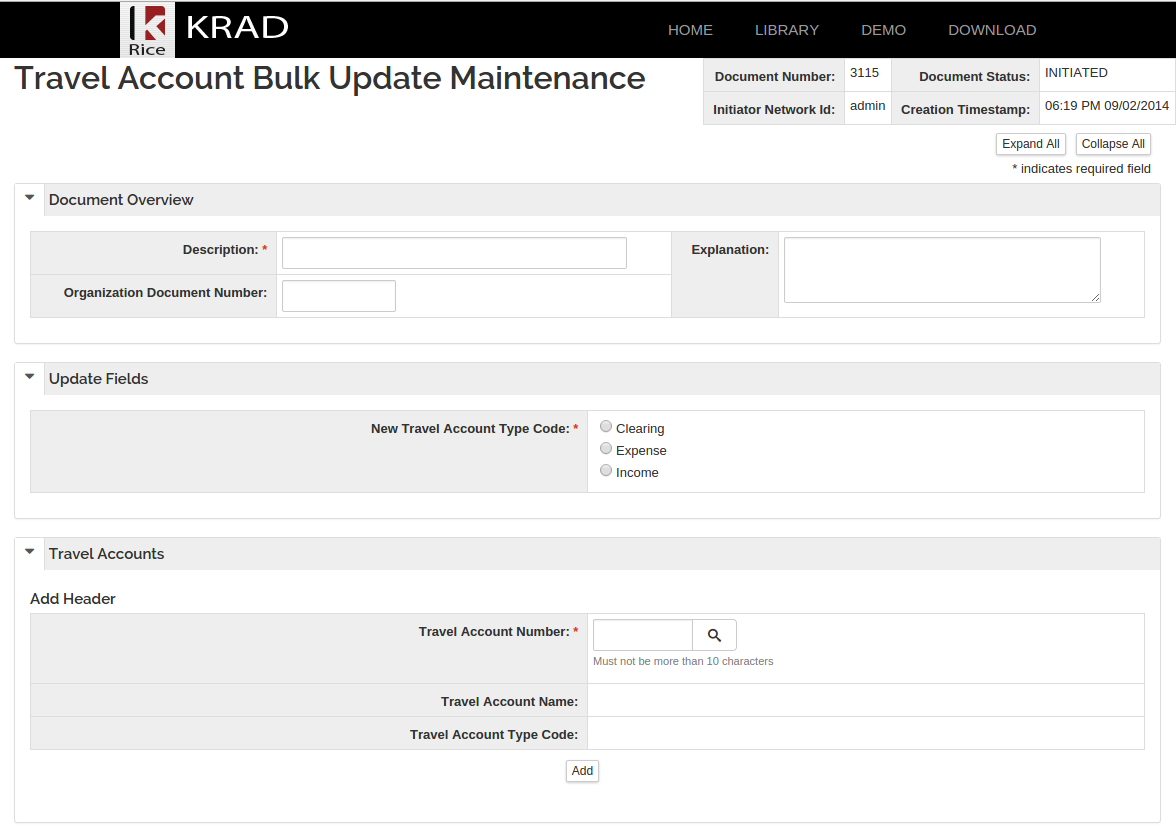Image resolution: width=1176 pixels, height=837 pixels.
Task: Focus the Organization Document Number field
Action: pyautogui.click(x=338, y=296)
